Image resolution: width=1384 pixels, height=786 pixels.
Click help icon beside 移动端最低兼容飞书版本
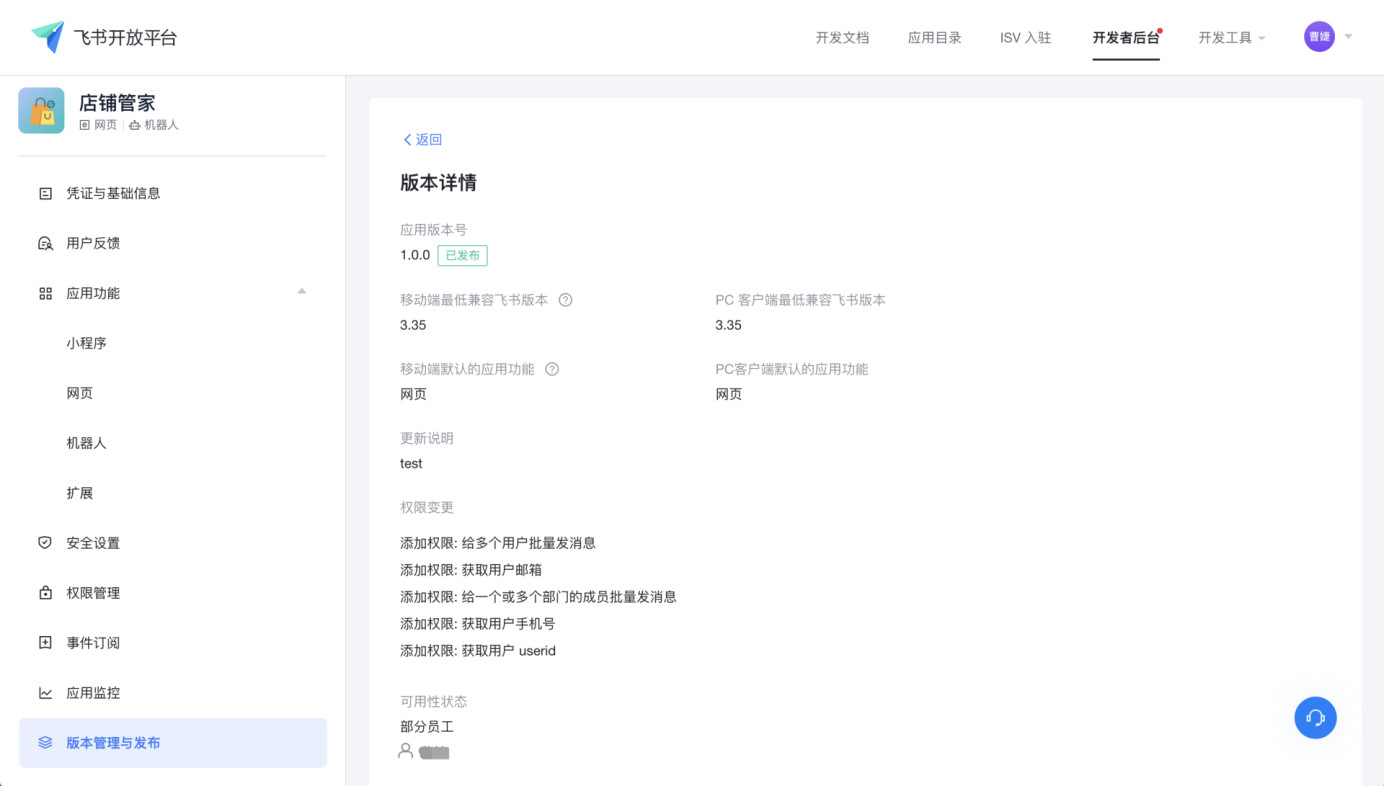tap(565, 300)
